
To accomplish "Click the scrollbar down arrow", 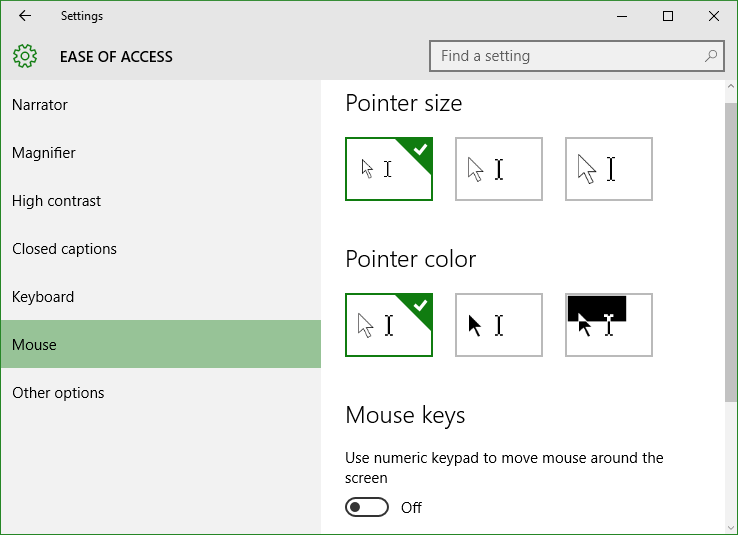I will [730, 527].
